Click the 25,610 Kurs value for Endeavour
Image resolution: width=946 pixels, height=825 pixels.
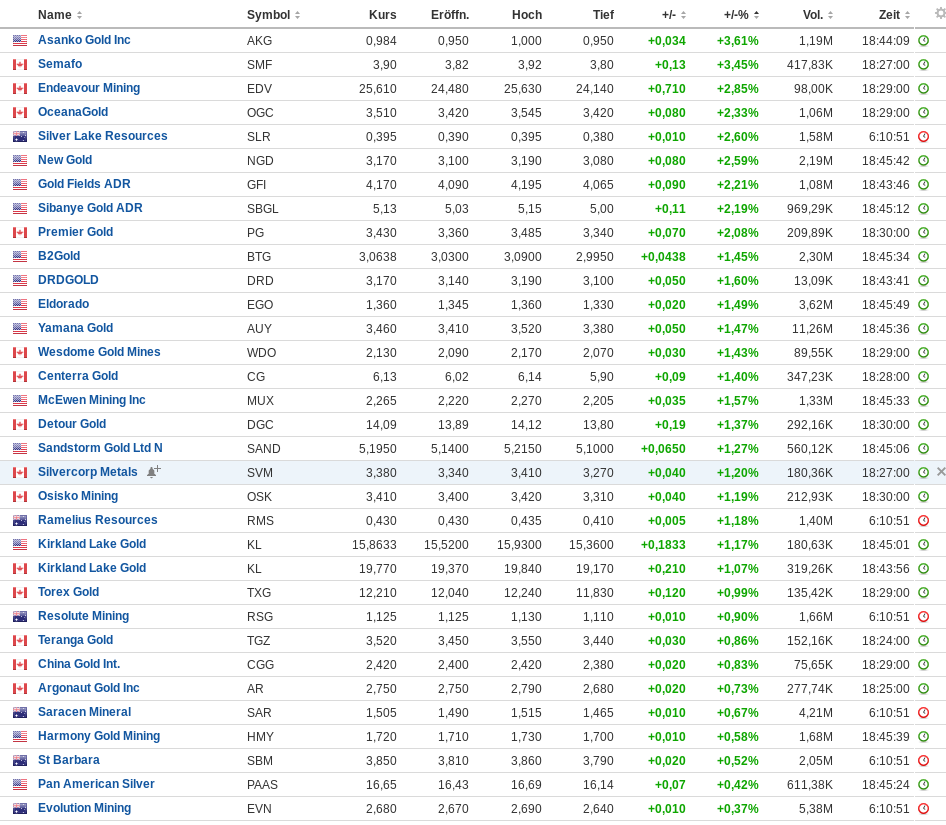(x=378, y=89)
